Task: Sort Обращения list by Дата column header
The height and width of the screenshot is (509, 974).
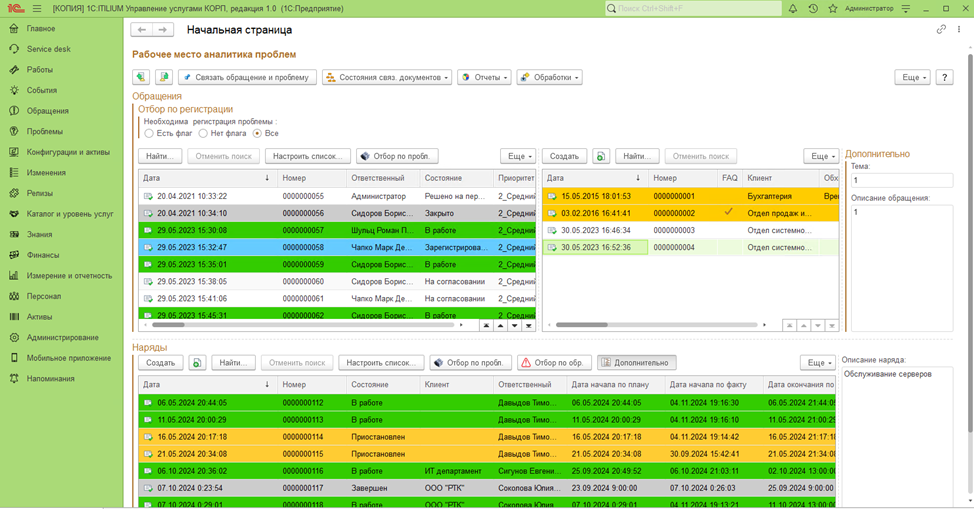Action: coord(207,178)
